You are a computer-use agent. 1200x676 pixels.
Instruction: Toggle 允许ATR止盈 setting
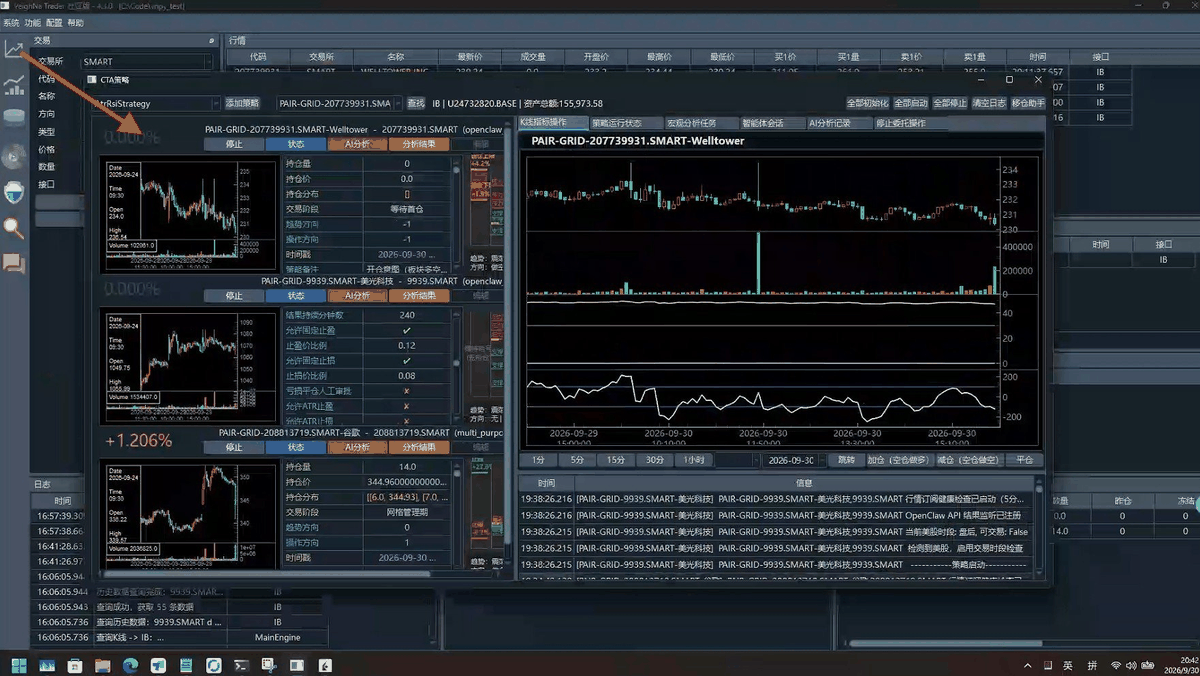pyautogui.click(x=406, y=406)
